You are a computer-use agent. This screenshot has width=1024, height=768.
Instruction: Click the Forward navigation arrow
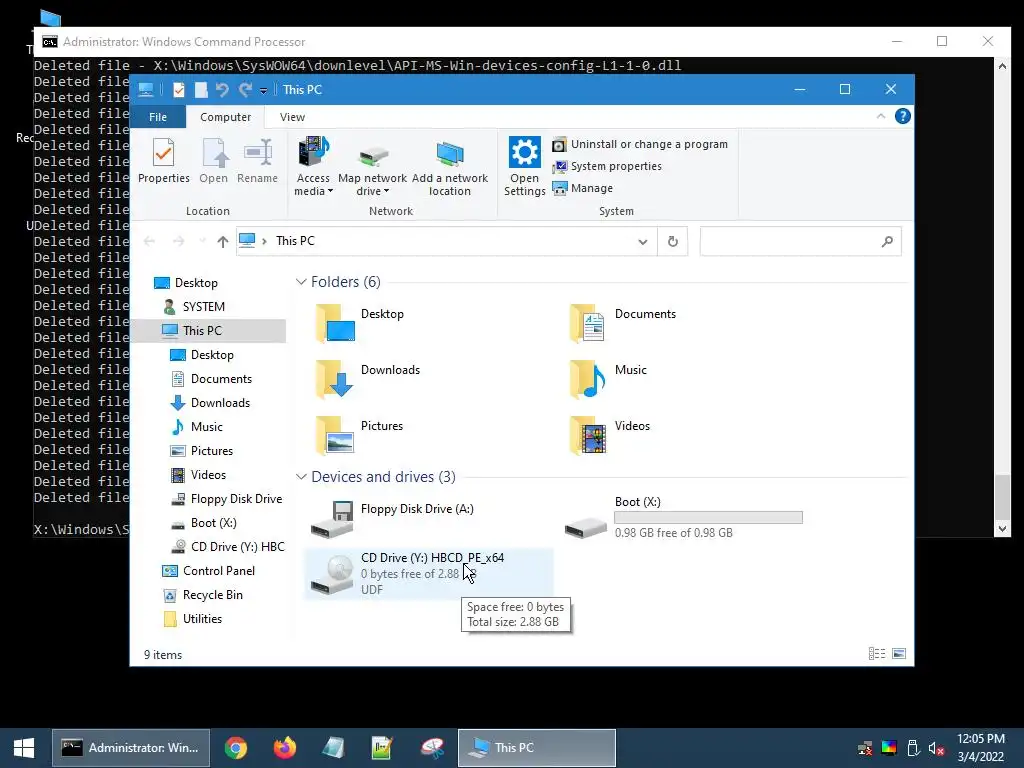[178, 242]
